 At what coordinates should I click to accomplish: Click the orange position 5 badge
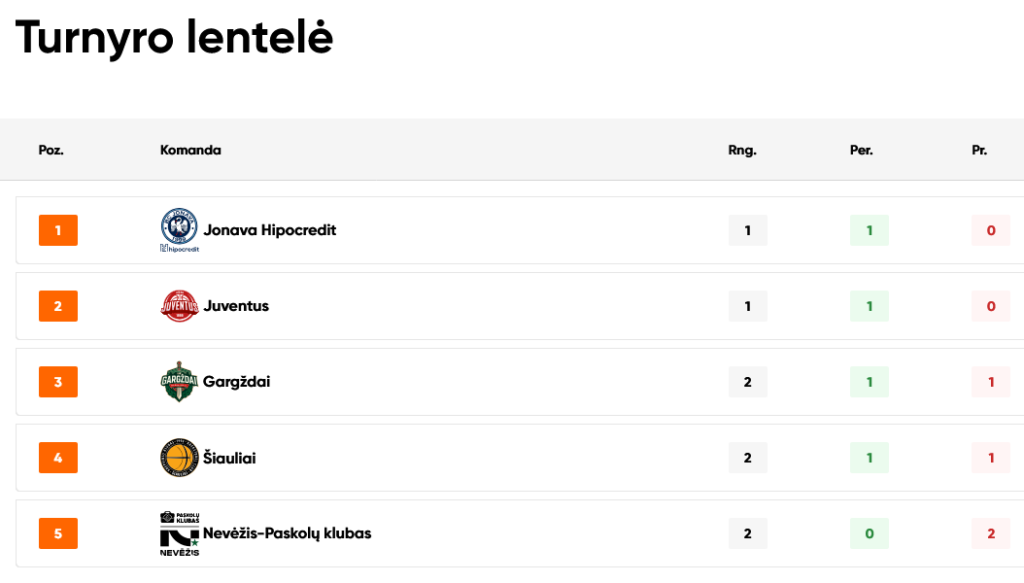tap(58, 534)
